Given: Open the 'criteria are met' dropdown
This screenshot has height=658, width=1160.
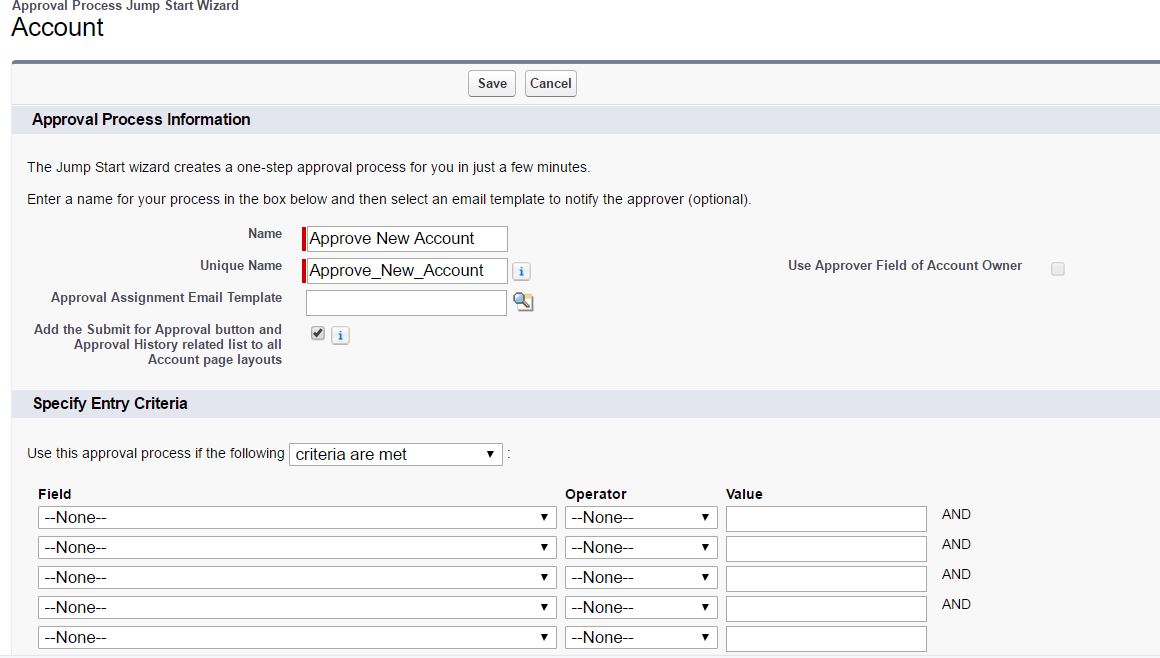Looking at the screenshot, I should pos(395,454).
